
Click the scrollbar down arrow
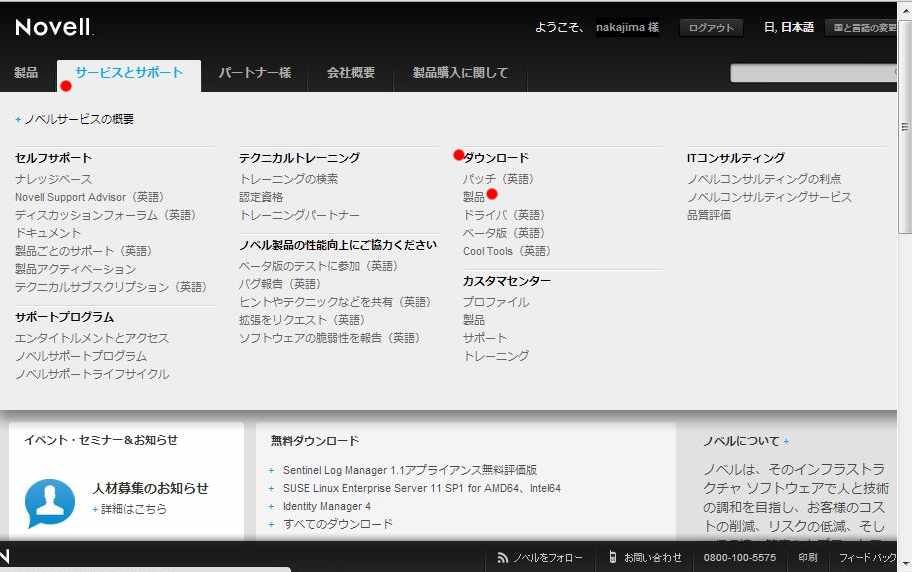[x=904, y=564]
